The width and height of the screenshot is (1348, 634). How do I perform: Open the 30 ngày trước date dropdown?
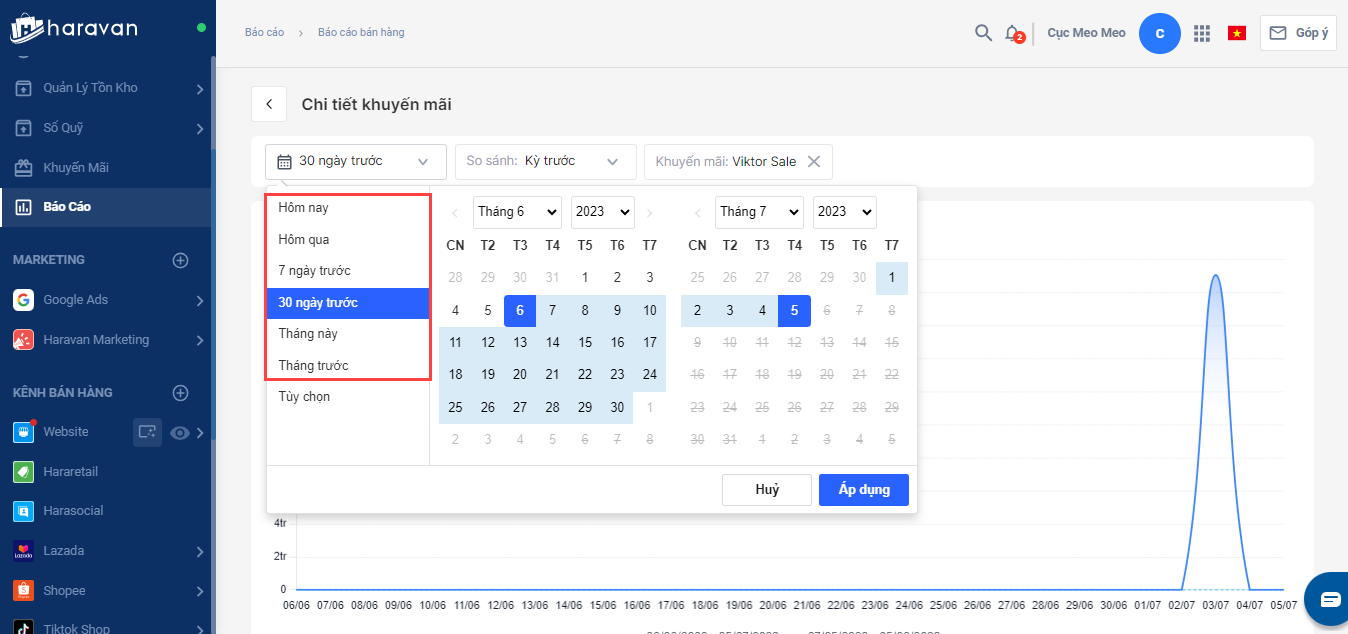tap(355, 162)
